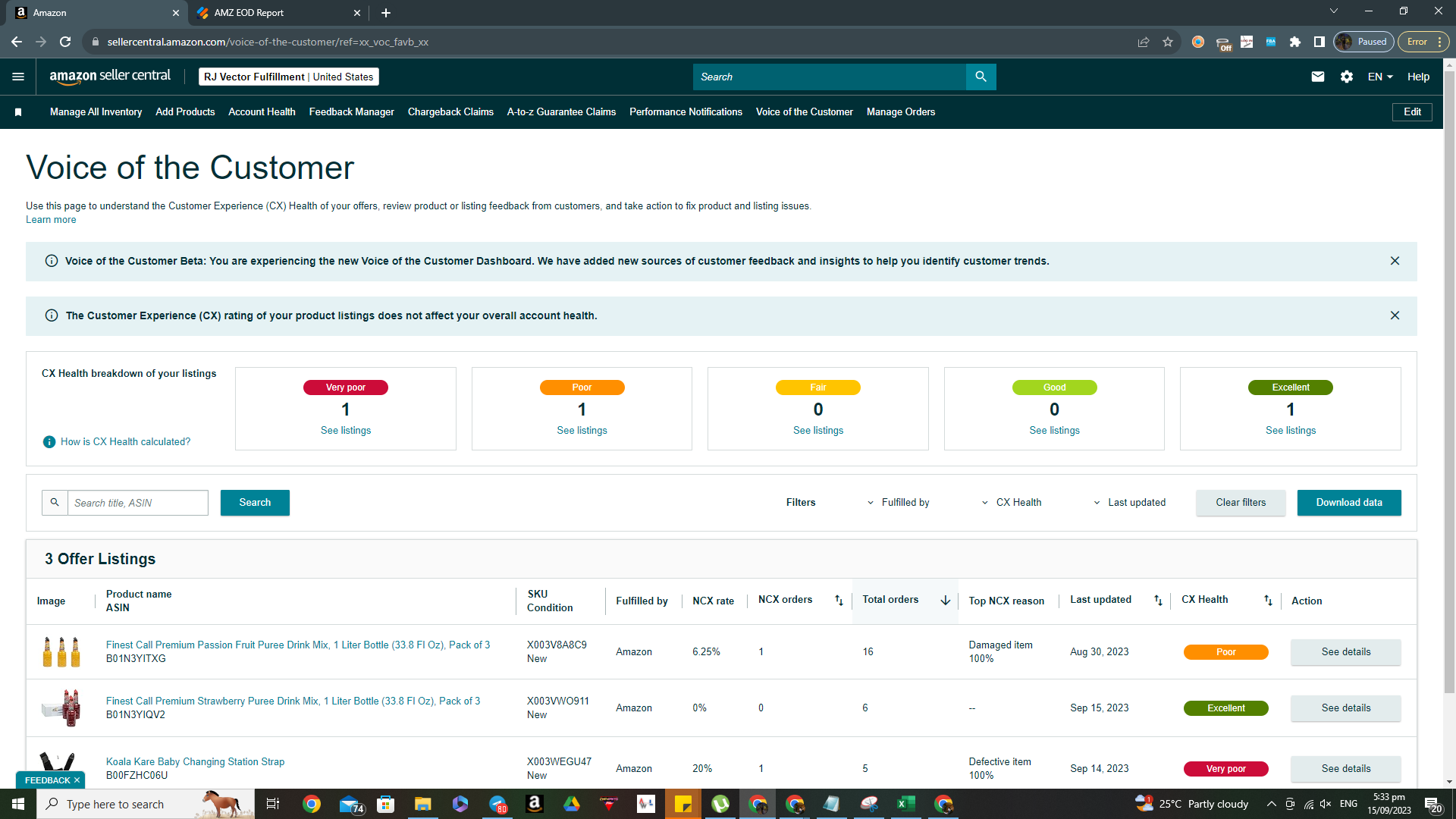Image resolution: width=1456 pixels, height=819 pixels.
Task: Click the bookmark flag icon in favorites bar
Action: click(x=18, y=112)
